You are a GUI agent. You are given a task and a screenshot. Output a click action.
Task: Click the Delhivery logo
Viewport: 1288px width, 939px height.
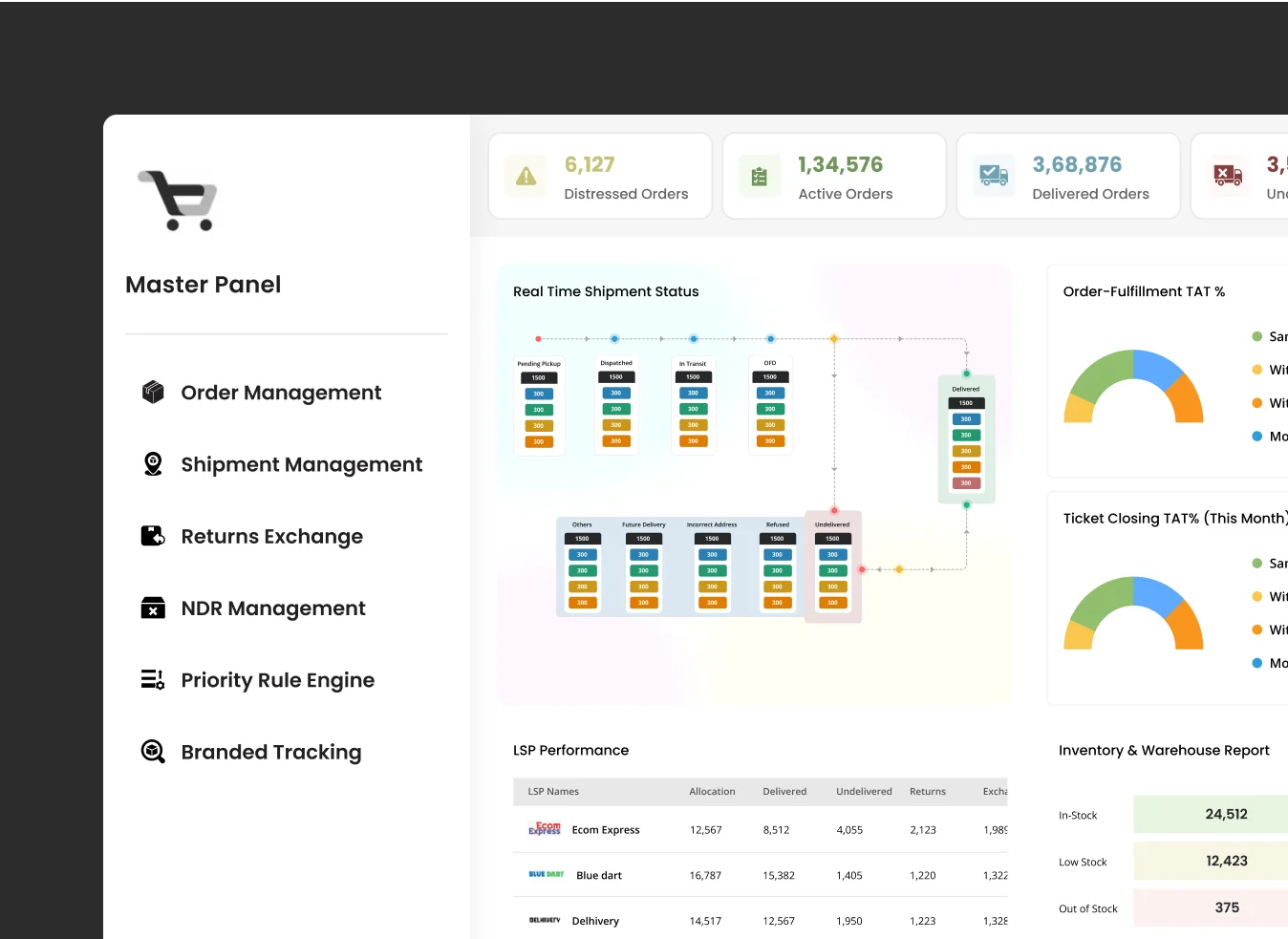point(545,920)
